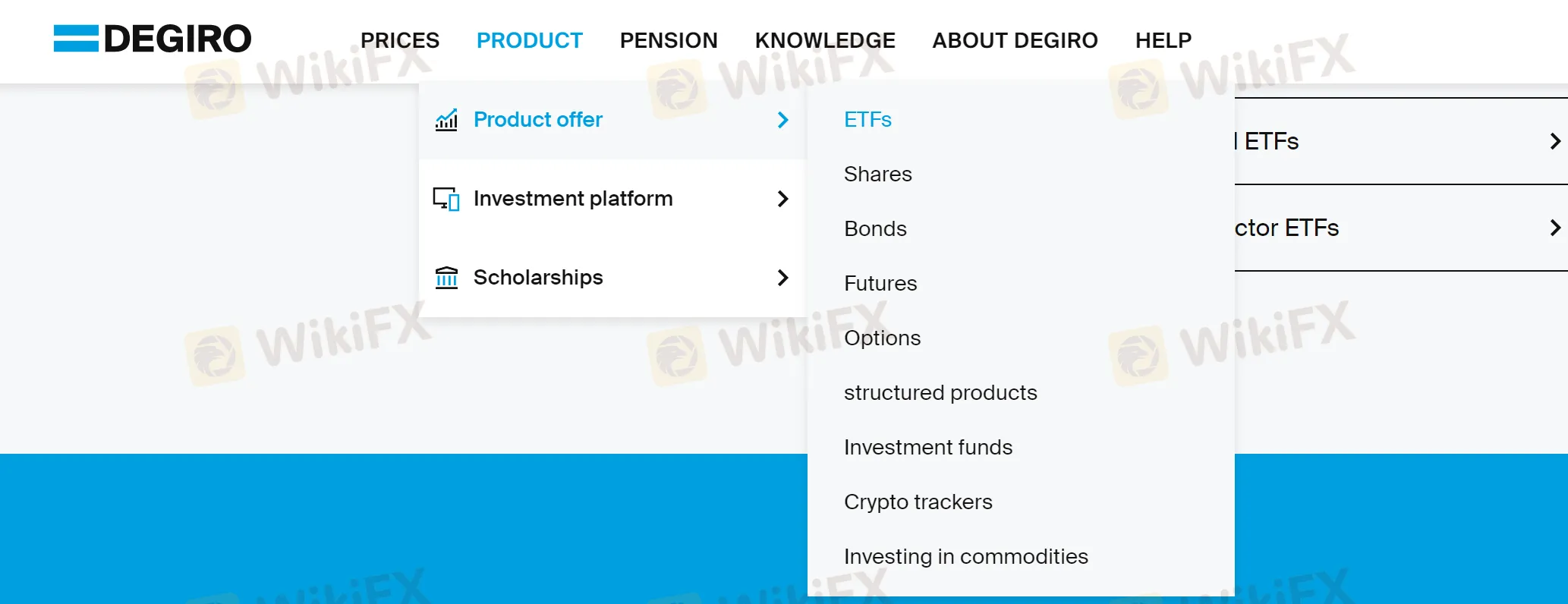This screenshot has height=604, width=1568.
Task: Open the ABOUT DEGIRO menu
Action: (x=1015, y=40)
